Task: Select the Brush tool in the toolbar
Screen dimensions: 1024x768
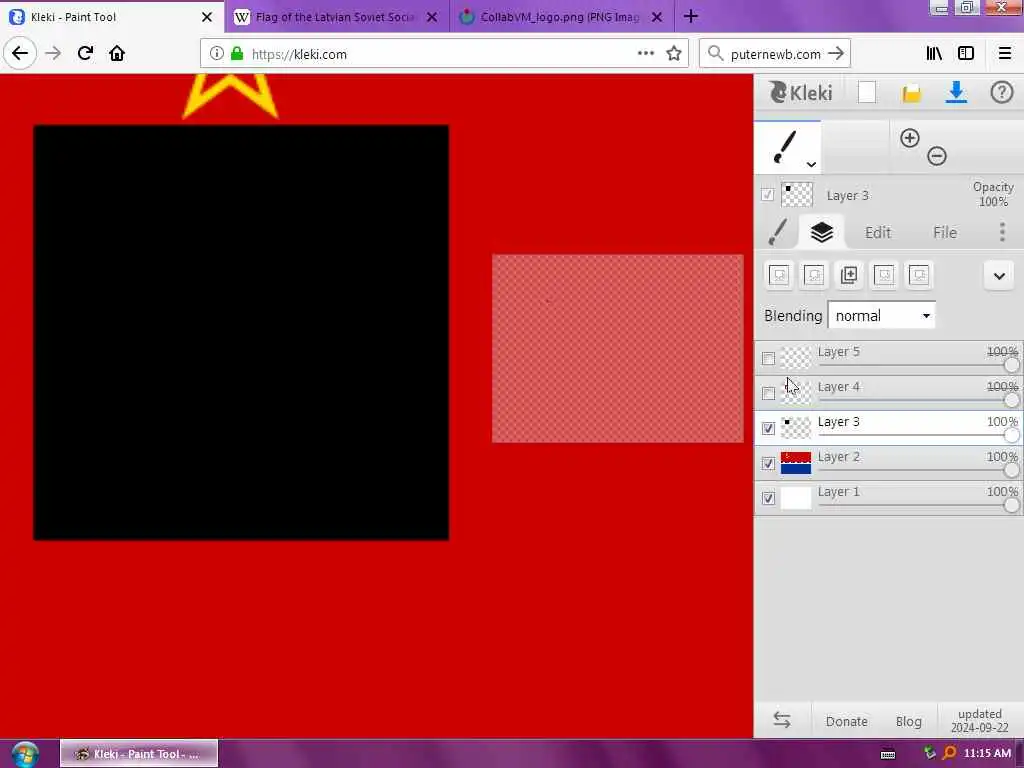Action: pos(787,148)
